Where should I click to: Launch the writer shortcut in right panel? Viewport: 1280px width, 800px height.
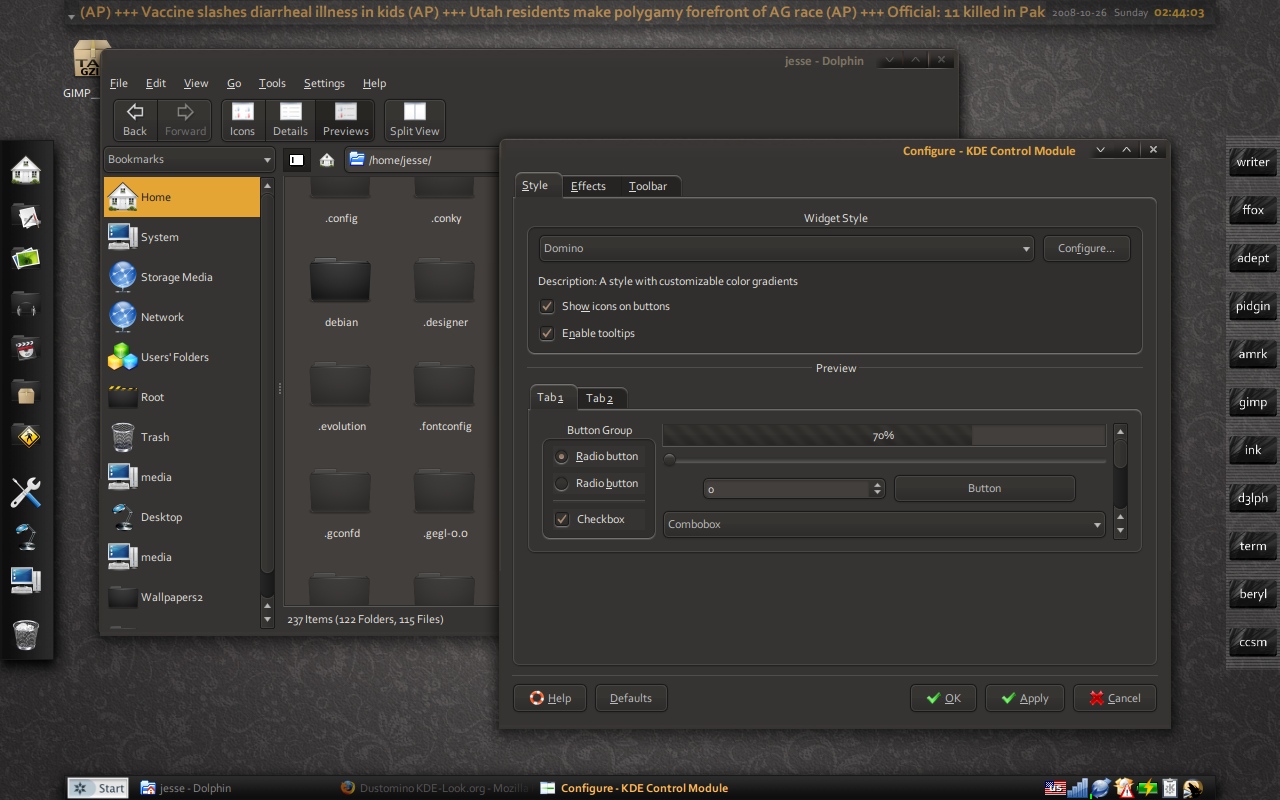tap(1253, 162)
